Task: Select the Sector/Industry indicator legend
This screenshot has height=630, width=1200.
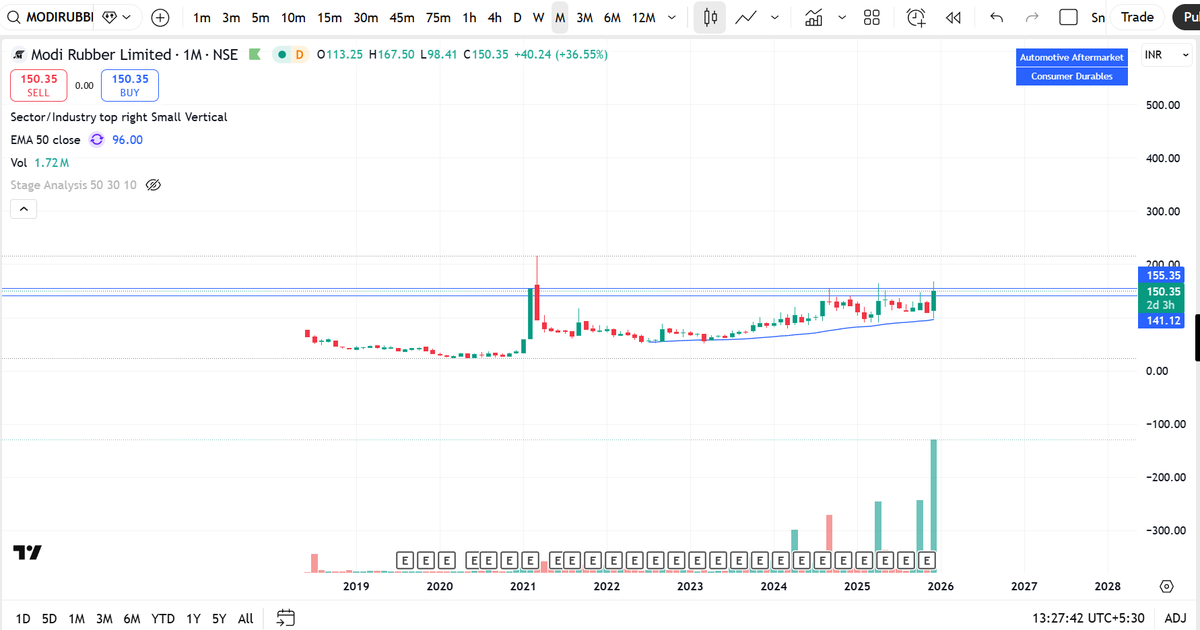Action: 119,117
